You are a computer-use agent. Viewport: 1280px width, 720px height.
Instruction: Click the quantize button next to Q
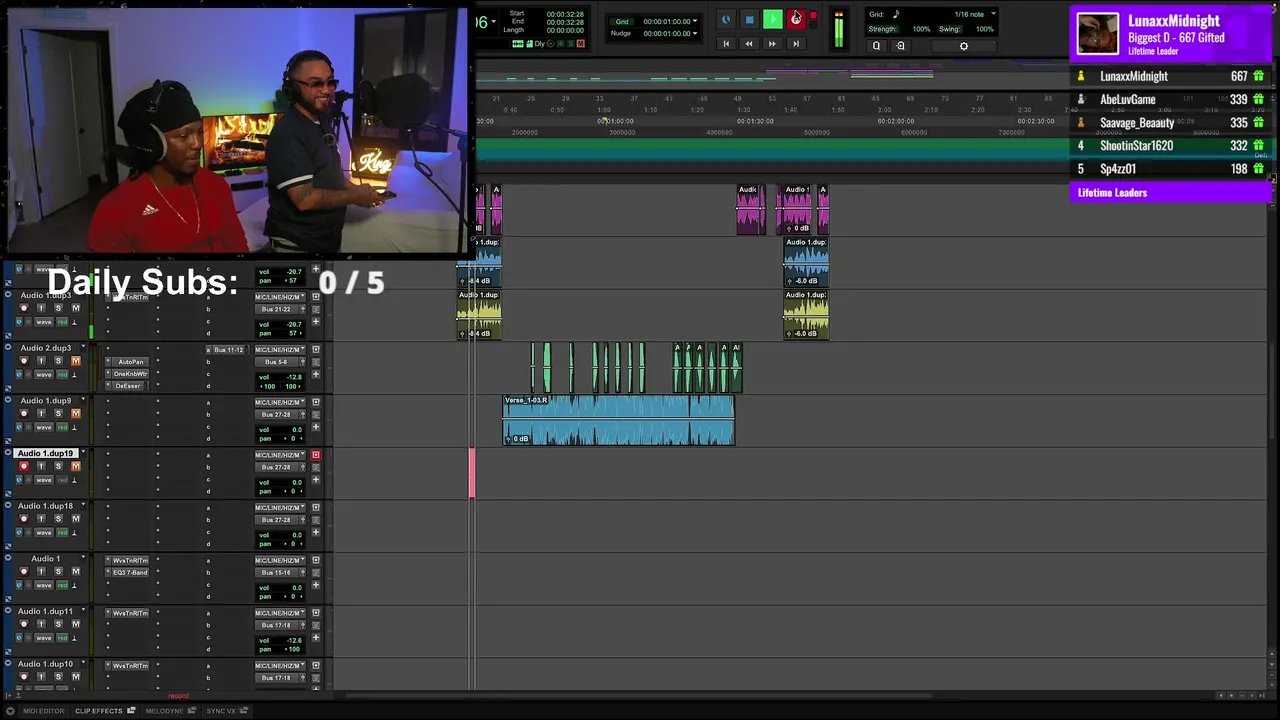tap(900, 46)
